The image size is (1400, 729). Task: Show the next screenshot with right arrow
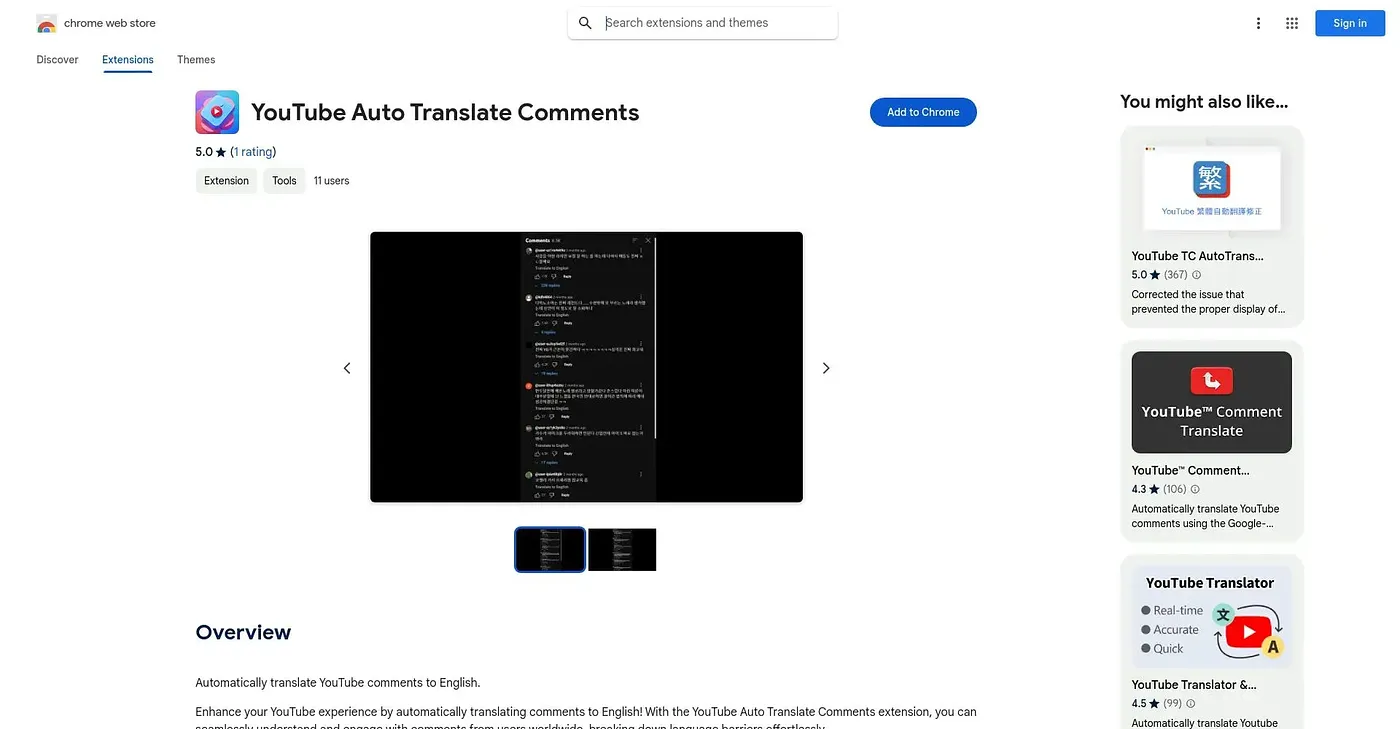826,368
